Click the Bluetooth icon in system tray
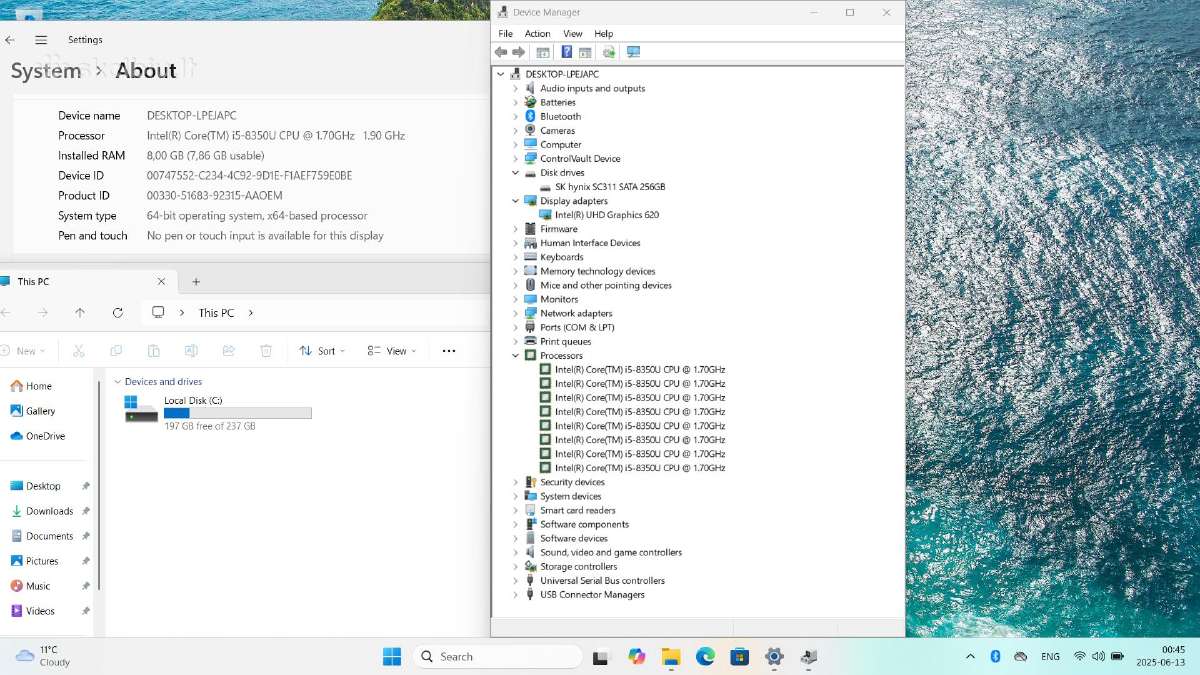 (x=995, y=656)
